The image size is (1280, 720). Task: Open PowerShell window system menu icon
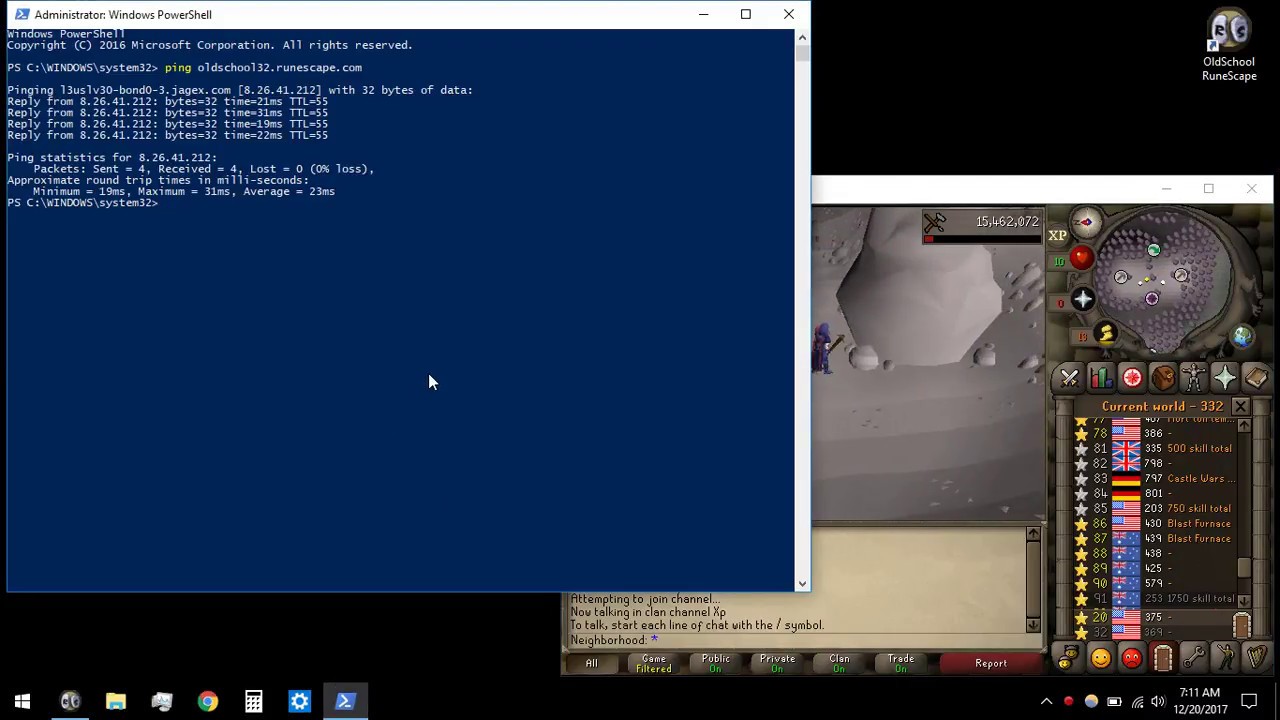click(x=22, y=14)
